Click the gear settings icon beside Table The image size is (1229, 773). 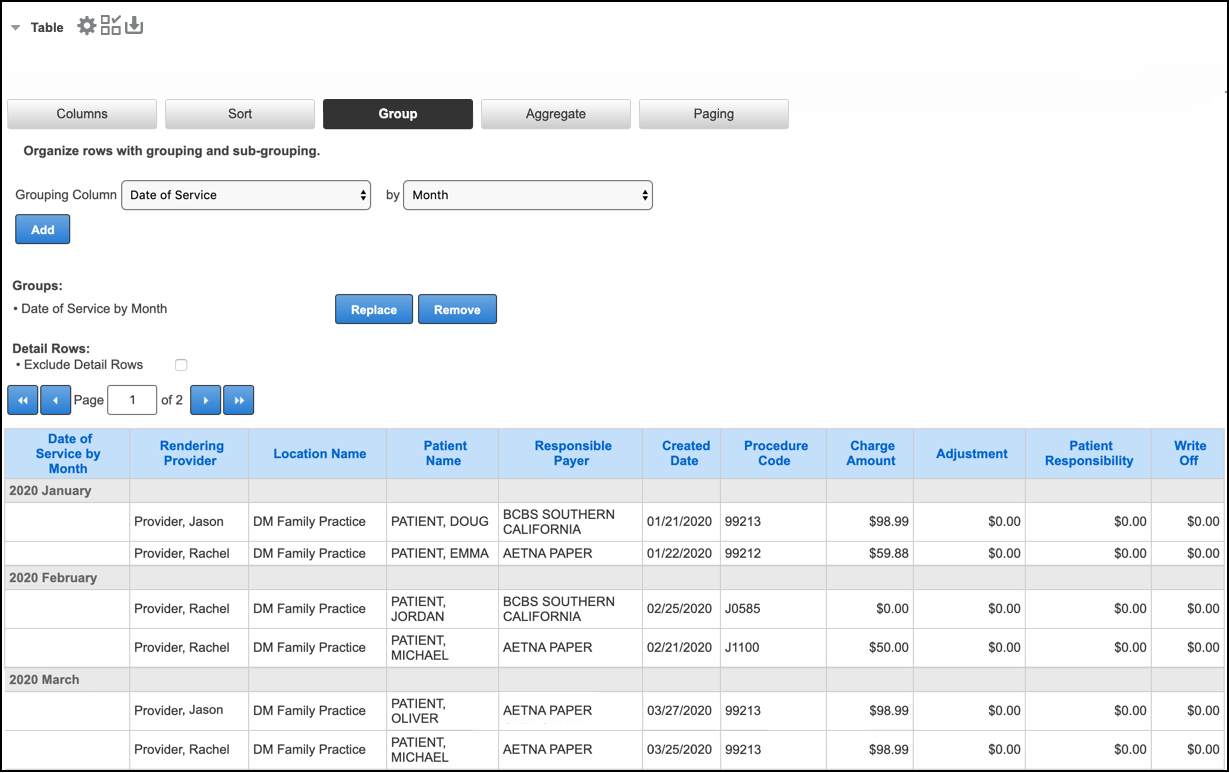click(x=87, y=26)
